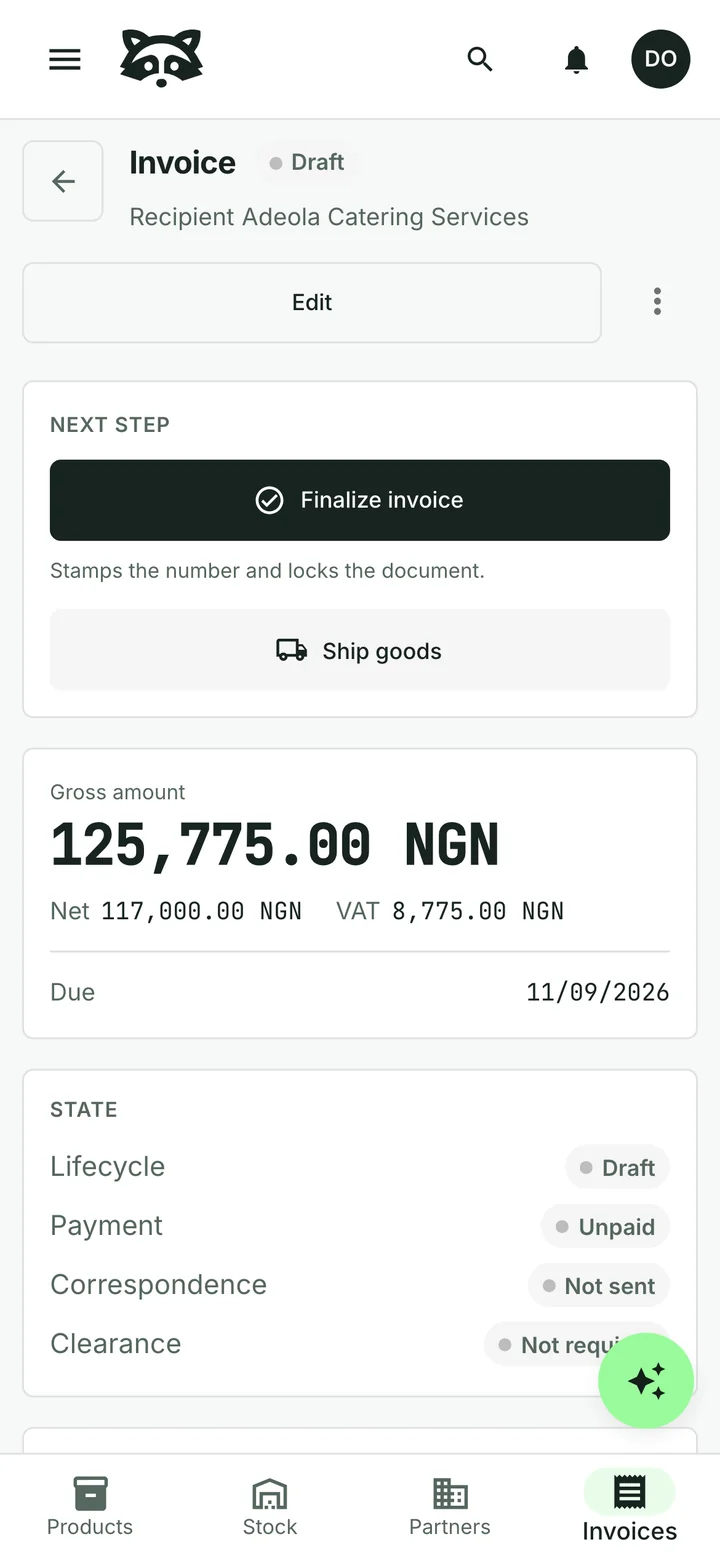Click the Draft badge beside Invoice title
Viewport: 720px width, 1558px height.
click(306, 162)
